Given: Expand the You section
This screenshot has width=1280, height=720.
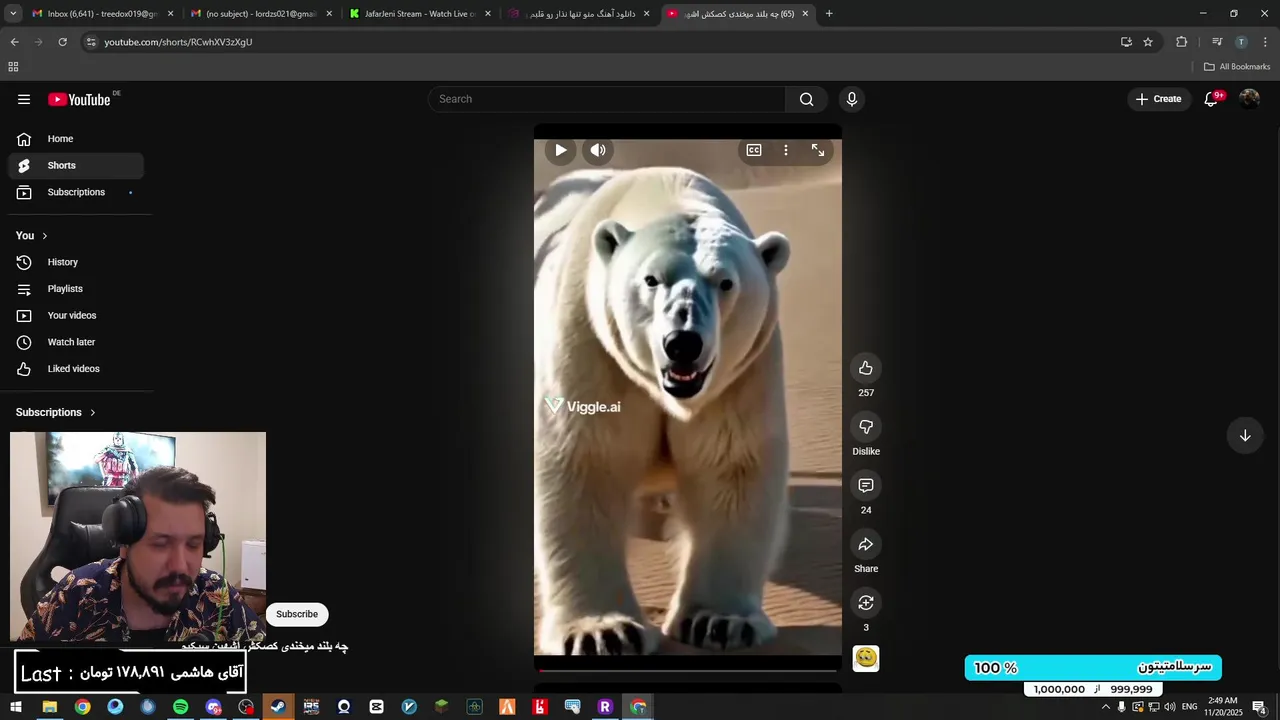Looking at the screenshot, I should (32, 236).
